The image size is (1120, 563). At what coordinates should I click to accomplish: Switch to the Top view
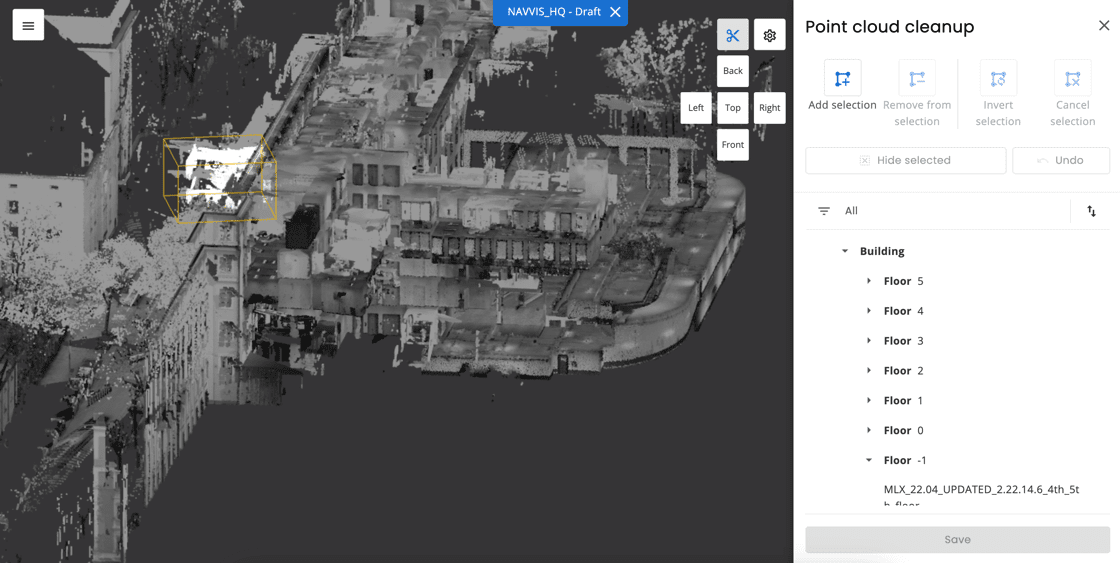(x=733, y=108)
